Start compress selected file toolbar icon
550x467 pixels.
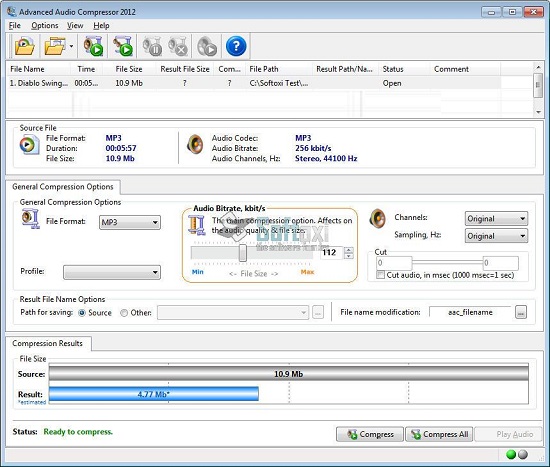tap(93, 46)
